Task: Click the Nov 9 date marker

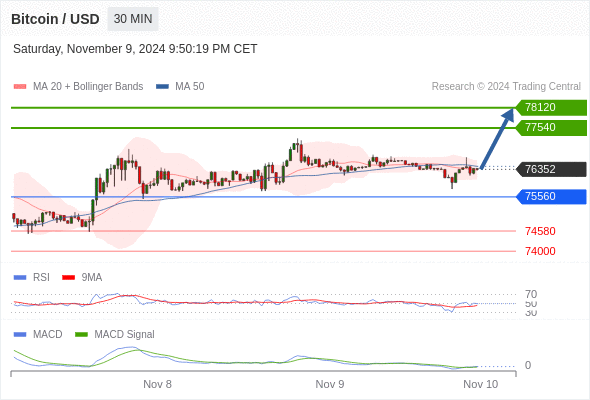Action: 330,384
